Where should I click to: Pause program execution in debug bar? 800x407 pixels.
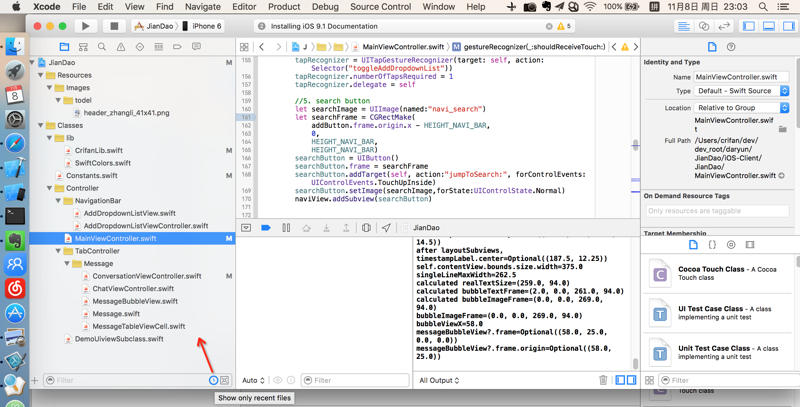pyautogui.click(x=286, y=227)
